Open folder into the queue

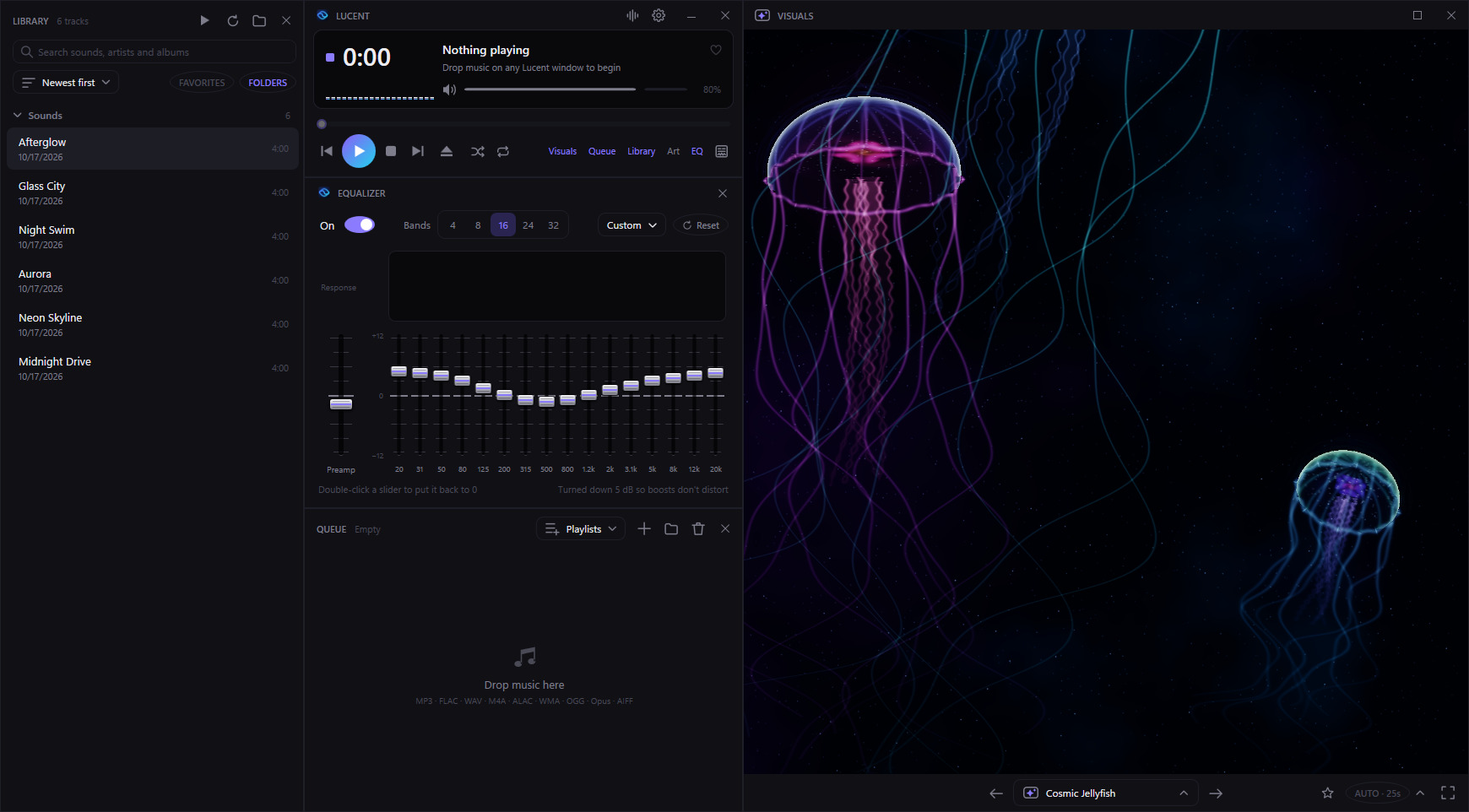coord(671,528)
